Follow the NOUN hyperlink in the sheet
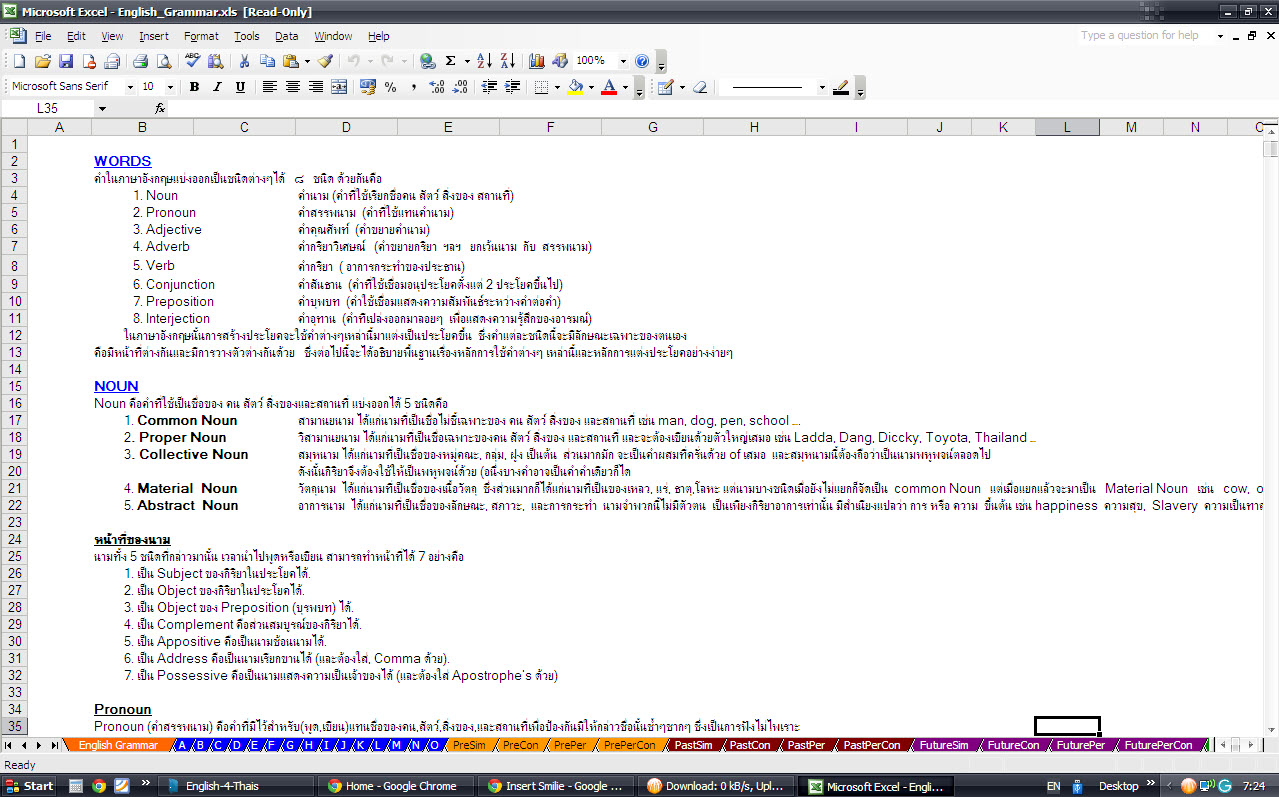Viewport: 1279px width, 797px height. pos(116,386)
